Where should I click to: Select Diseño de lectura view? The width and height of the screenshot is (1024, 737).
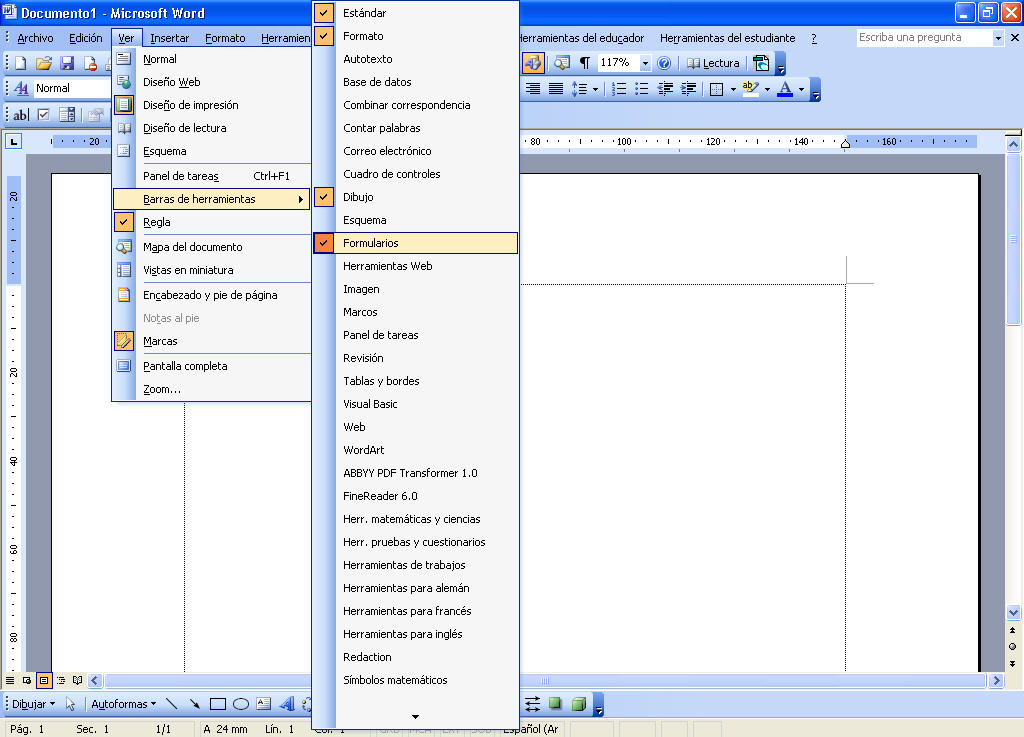(x=212, y=128)
